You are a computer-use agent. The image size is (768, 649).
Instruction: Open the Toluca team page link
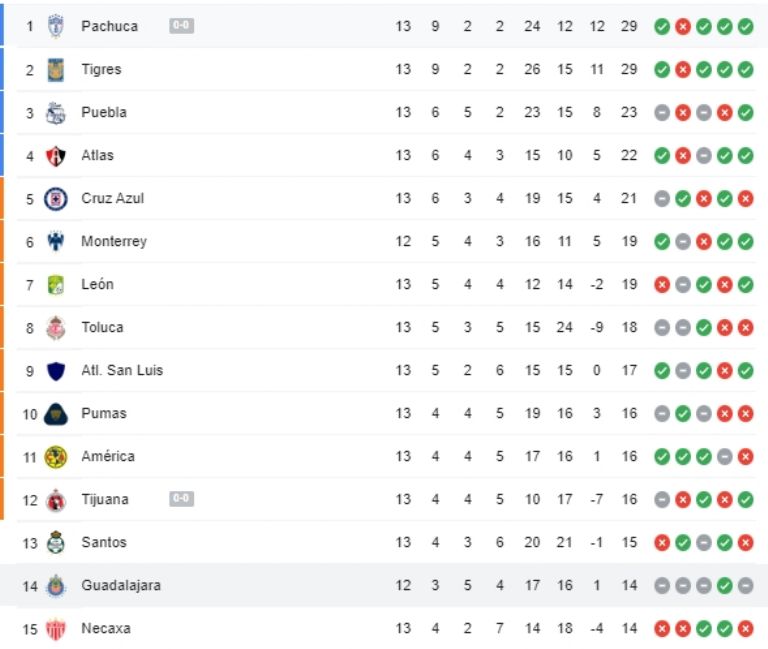[x=102, y=327]
